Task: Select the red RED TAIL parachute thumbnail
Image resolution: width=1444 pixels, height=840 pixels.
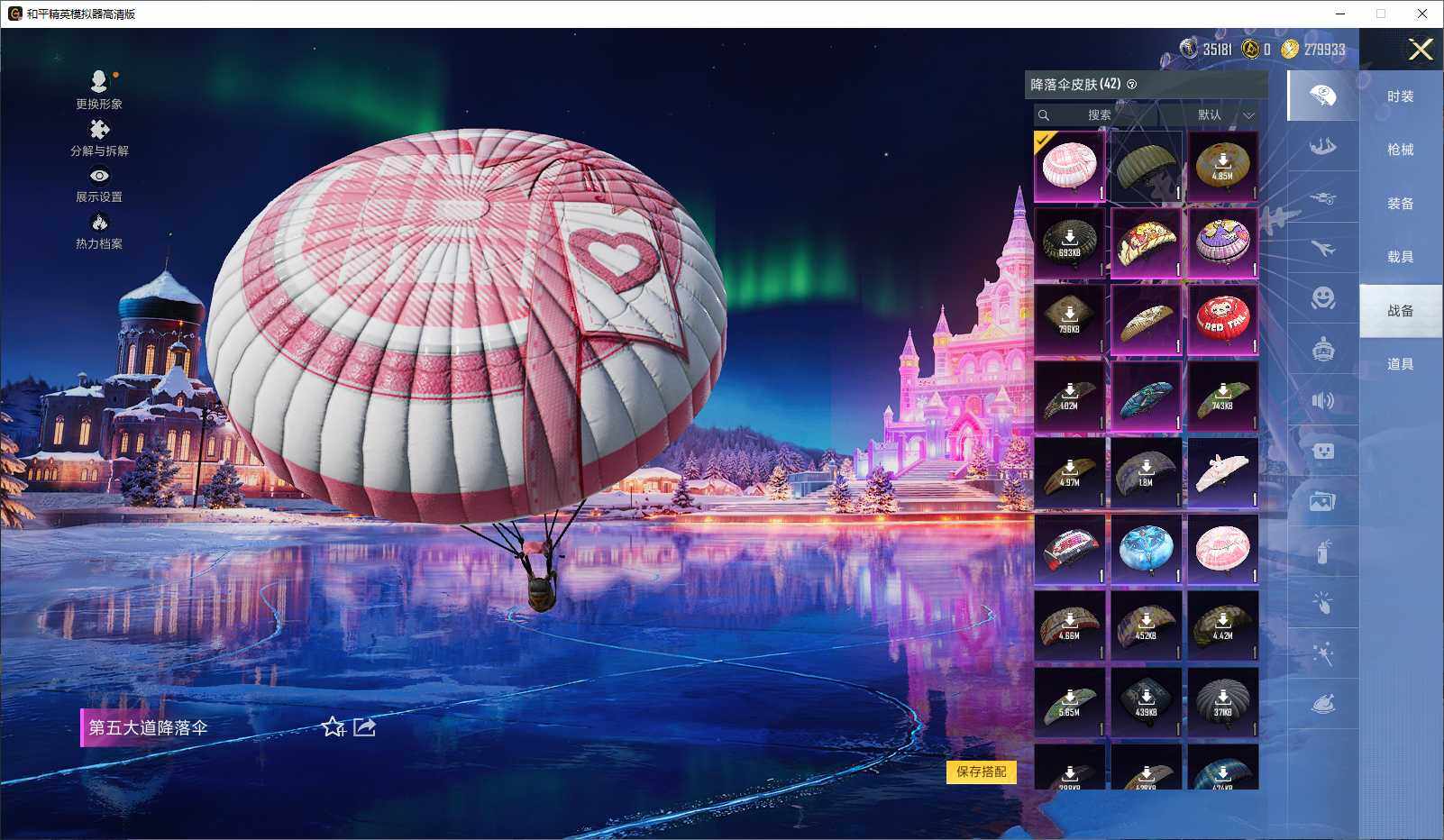Action: click(x=1222, y=320)
